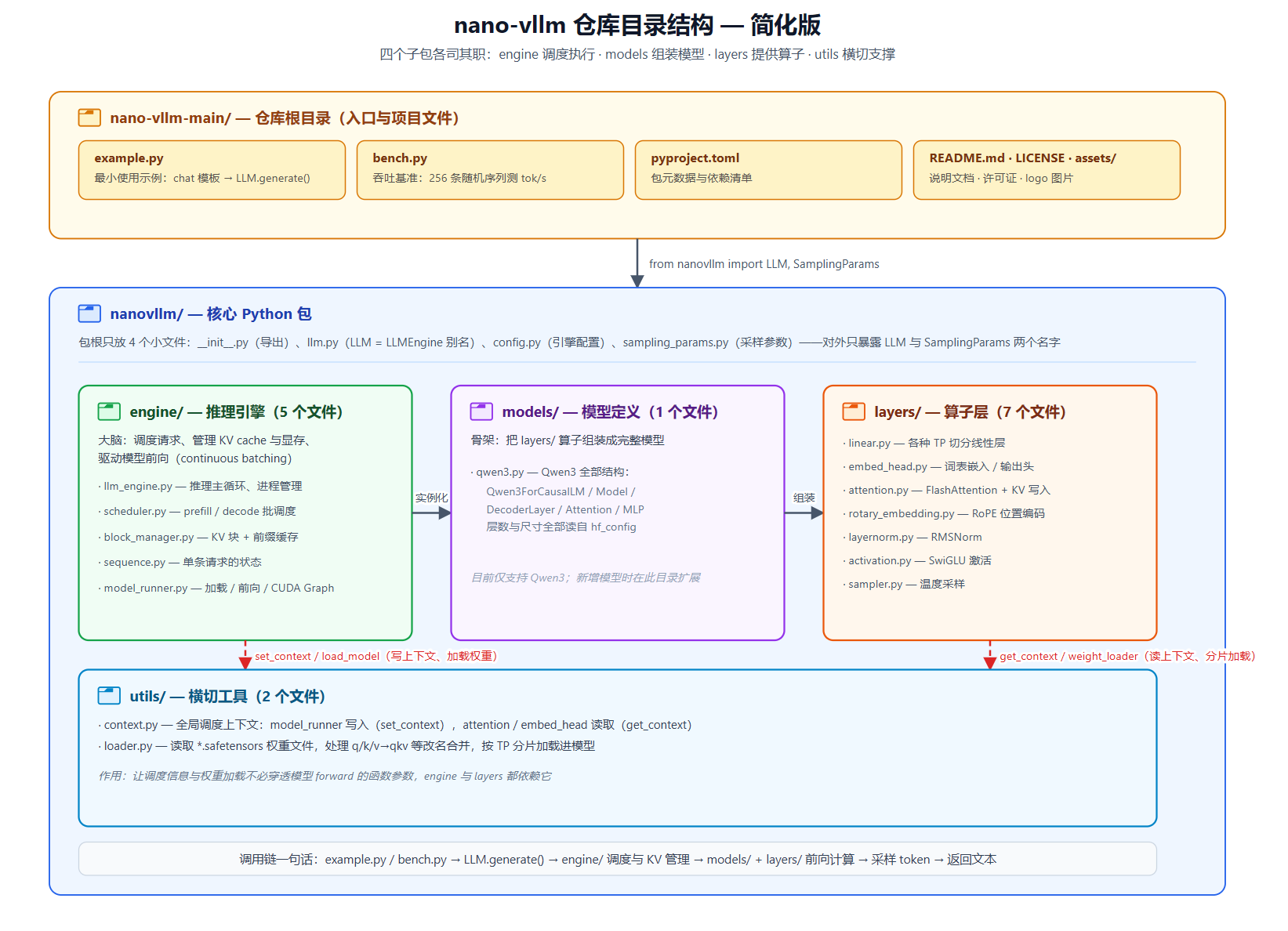
Task: Click red label set_context / load_model
Action: [376, 656]
